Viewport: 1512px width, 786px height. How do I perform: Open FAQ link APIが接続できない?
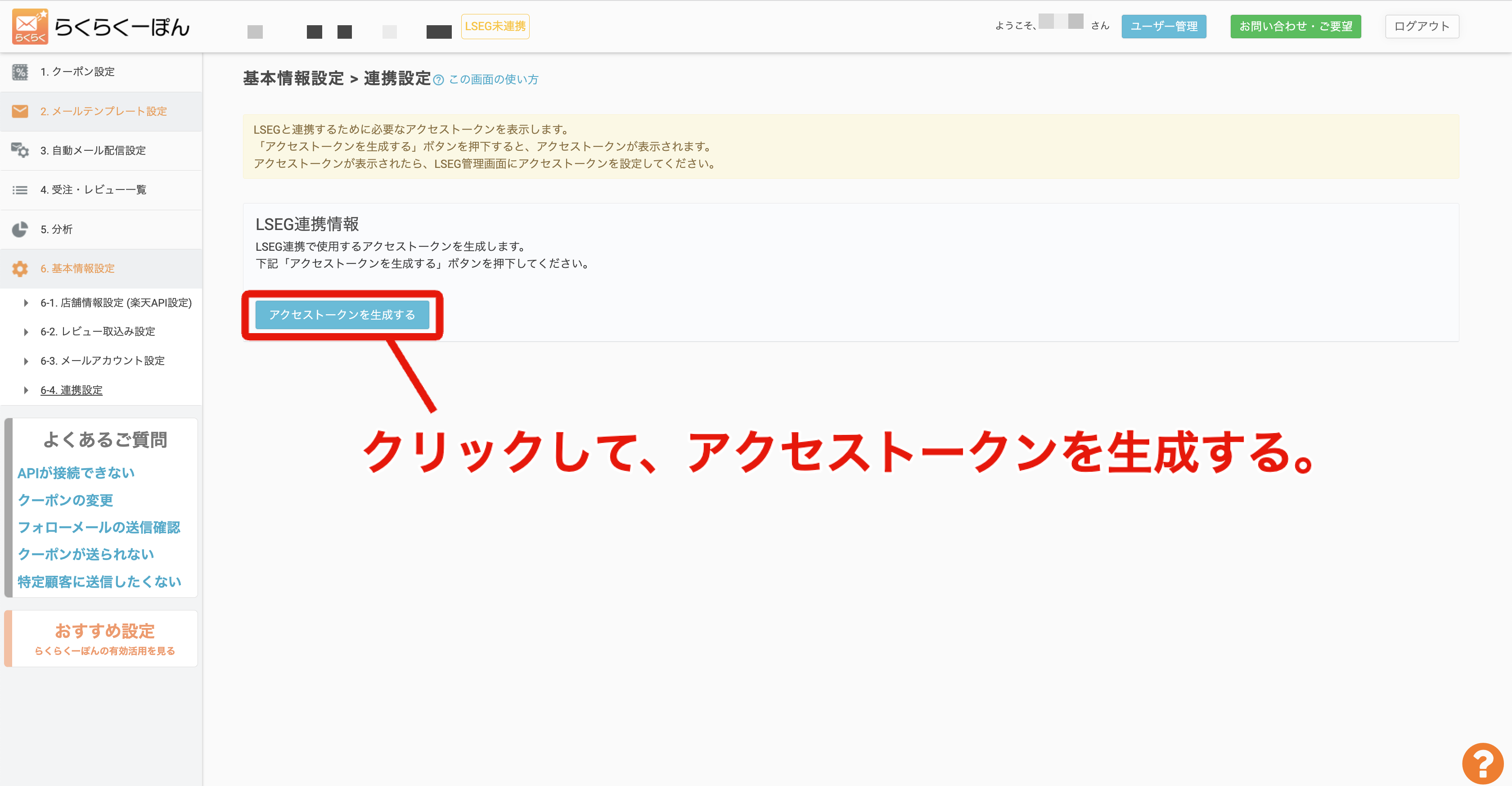click(76, 473)
